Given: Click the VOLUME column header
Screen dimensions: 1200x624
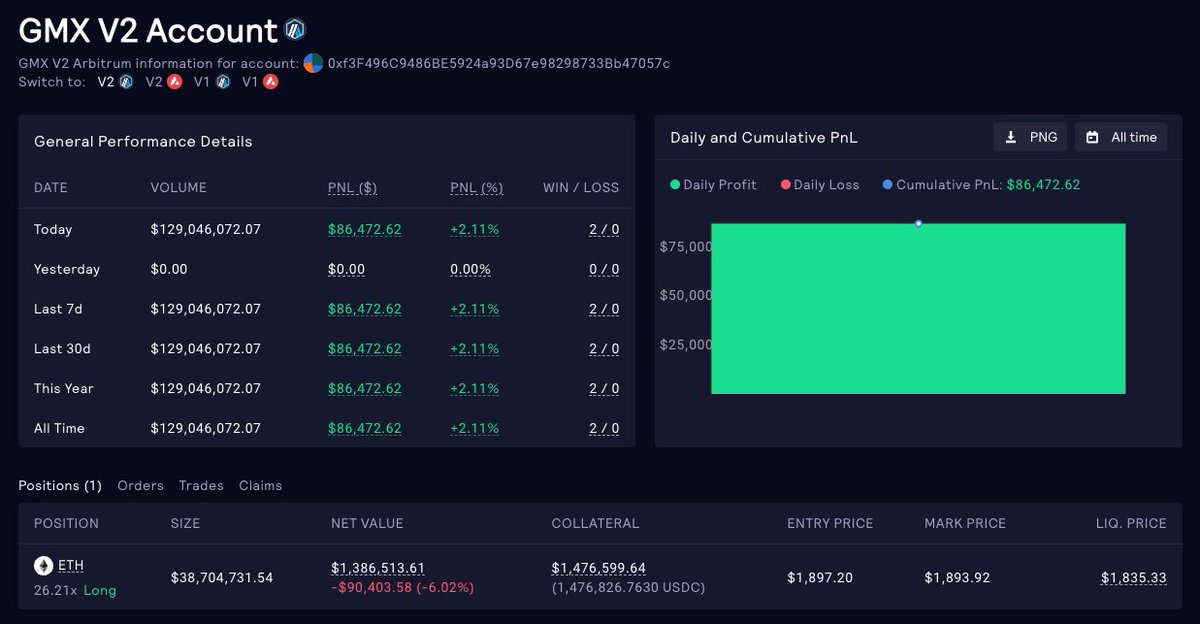Looking at the screenshot, I should pyautogui.click(x=178, y=188).
